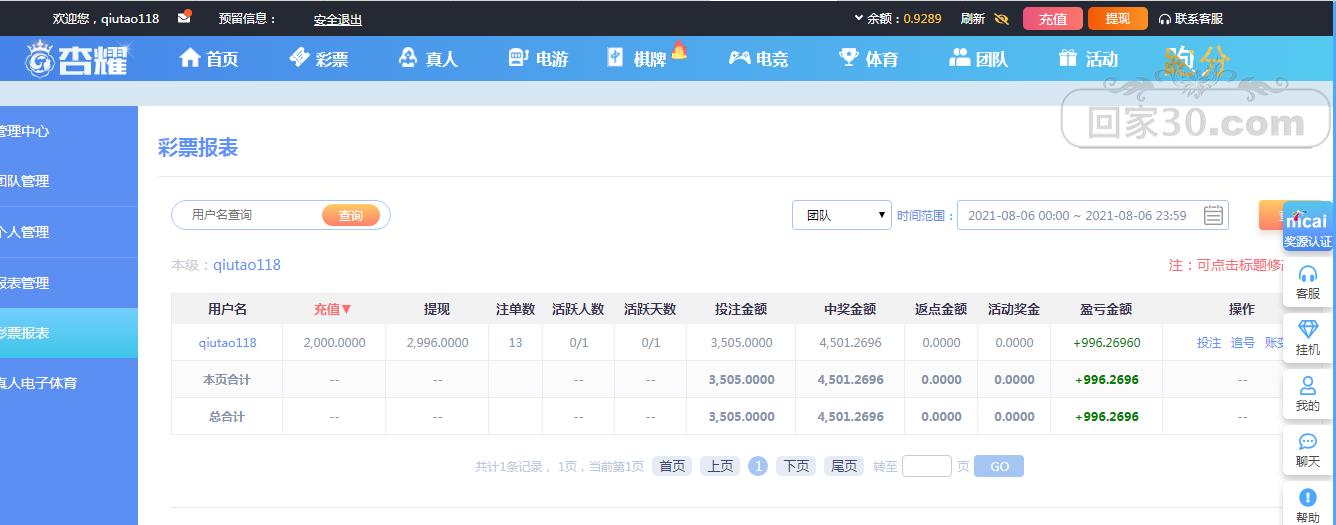Go to 尾页 last page
This screenshot has width=1336, height=525.
click(x=844, y=466)
